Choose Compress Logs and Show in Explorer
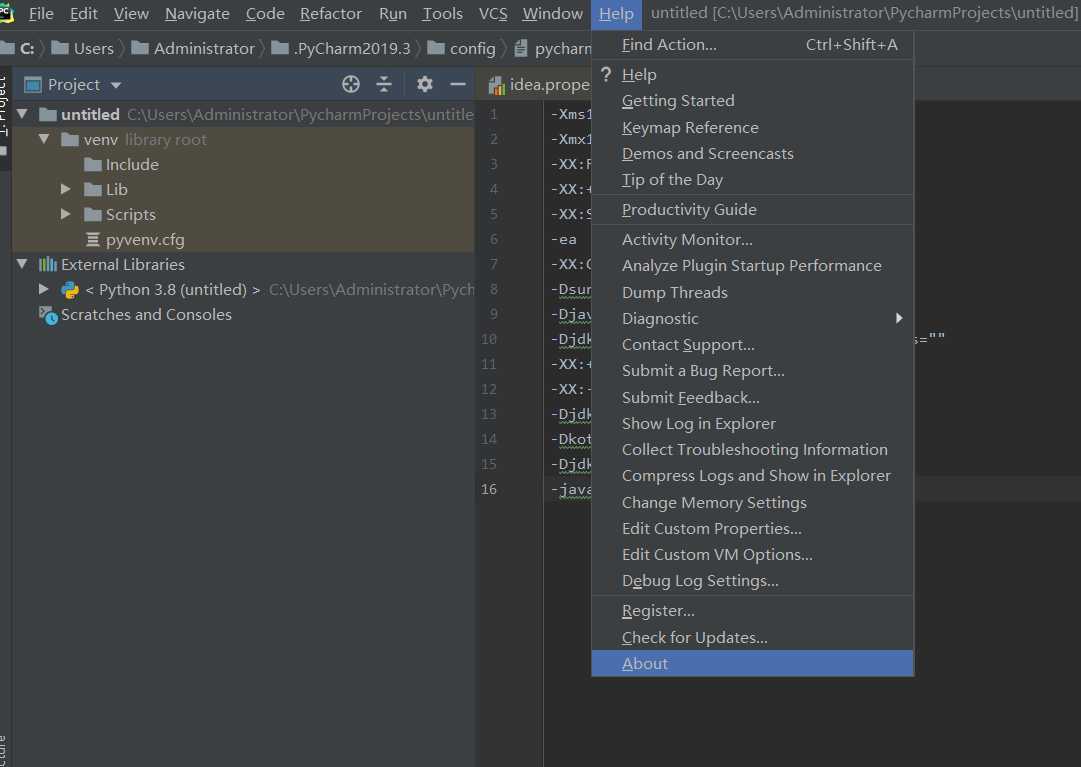This screenshot has height=767, width=1081. click(753, 476)
